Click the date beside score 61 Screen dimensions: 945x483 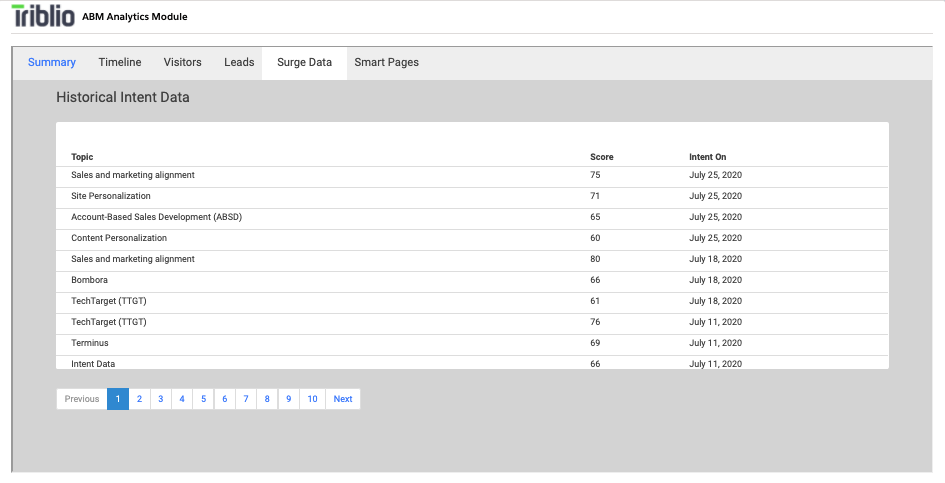pos(715,301)
